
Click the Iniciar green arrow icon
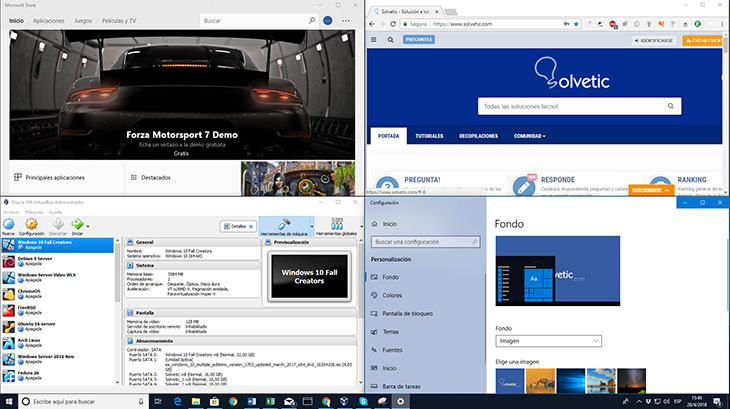point(77,225)
